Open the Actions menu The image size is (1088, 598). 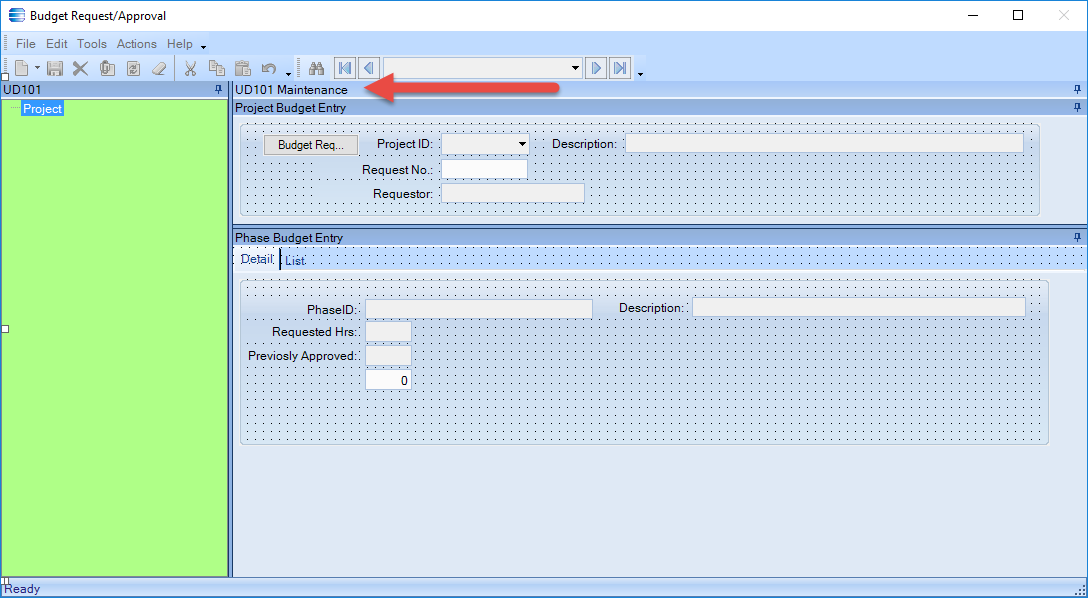tap(137, 44)
